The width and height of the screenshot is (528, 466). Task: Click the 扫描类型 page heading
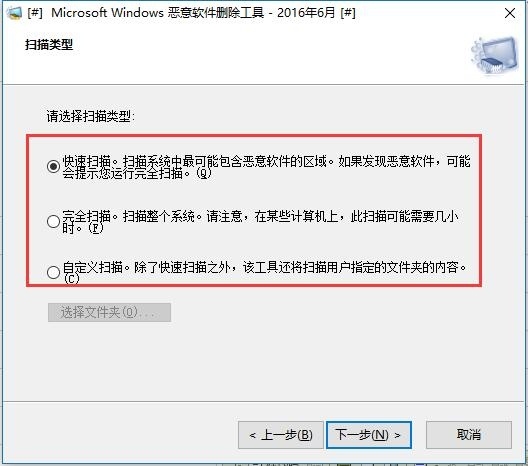[x=49, y=44]
